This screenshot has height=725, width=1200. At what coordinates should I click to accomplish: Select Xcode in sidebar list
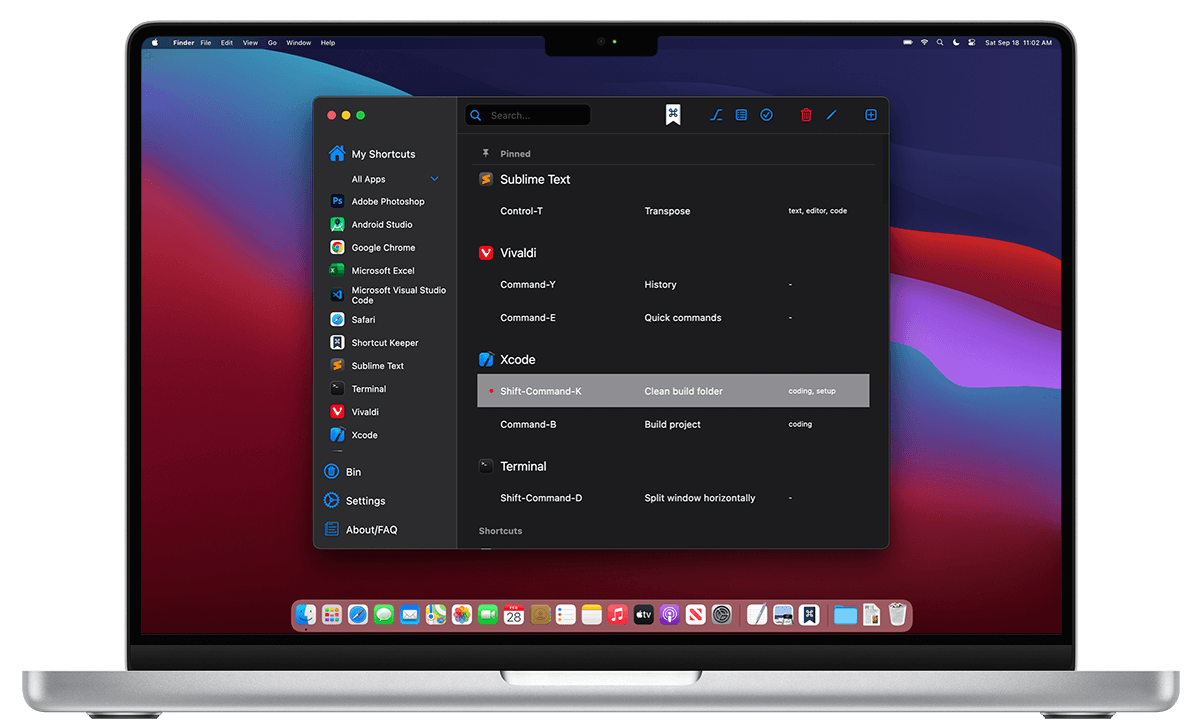[354, 434]
